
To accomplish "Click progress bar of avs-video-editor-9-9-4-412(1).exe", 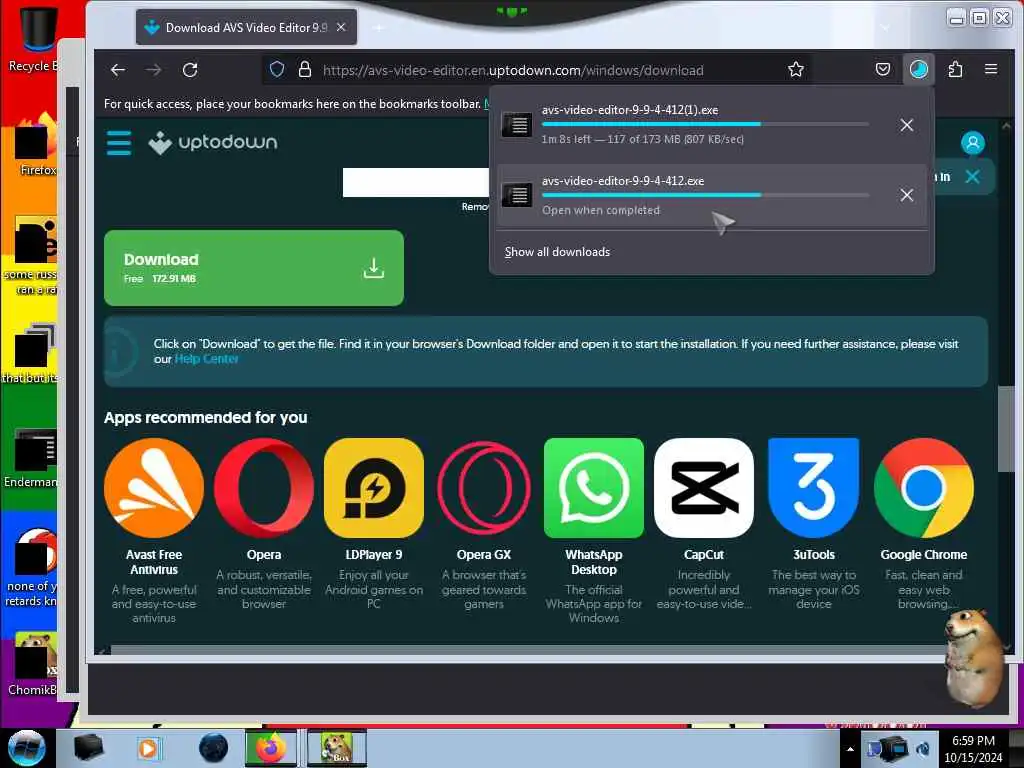I will coord(705,124).
